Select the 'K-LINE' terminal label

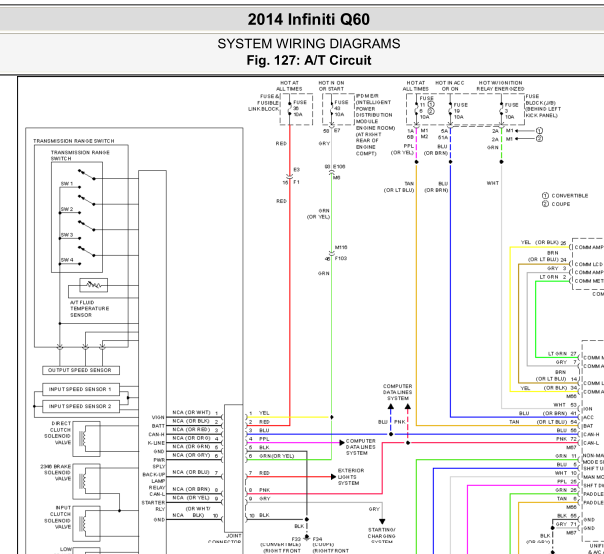[x=156, y=443]
